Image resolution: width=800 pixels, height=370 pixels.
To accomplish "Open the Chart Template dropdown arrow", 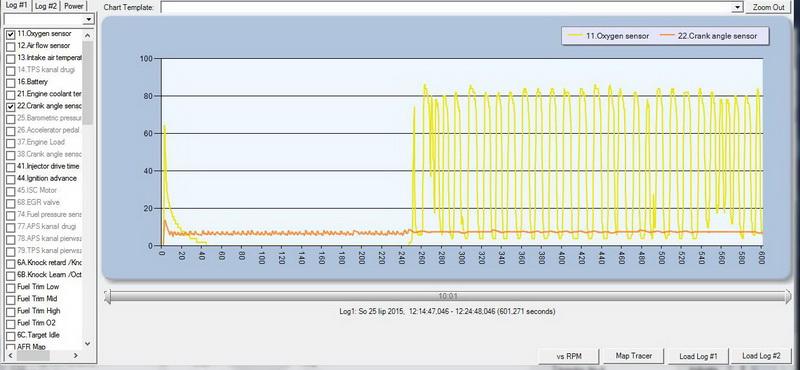I will point(737,8).
